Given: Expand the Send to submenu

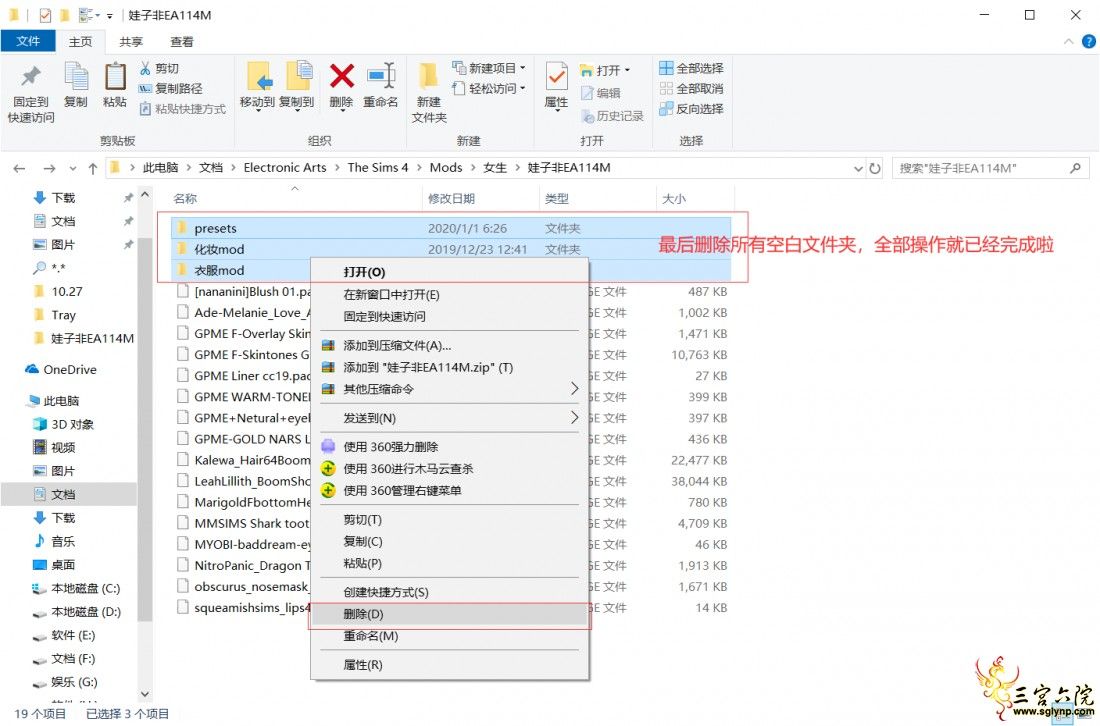Looking at the screenshot, I should point(574,418).
